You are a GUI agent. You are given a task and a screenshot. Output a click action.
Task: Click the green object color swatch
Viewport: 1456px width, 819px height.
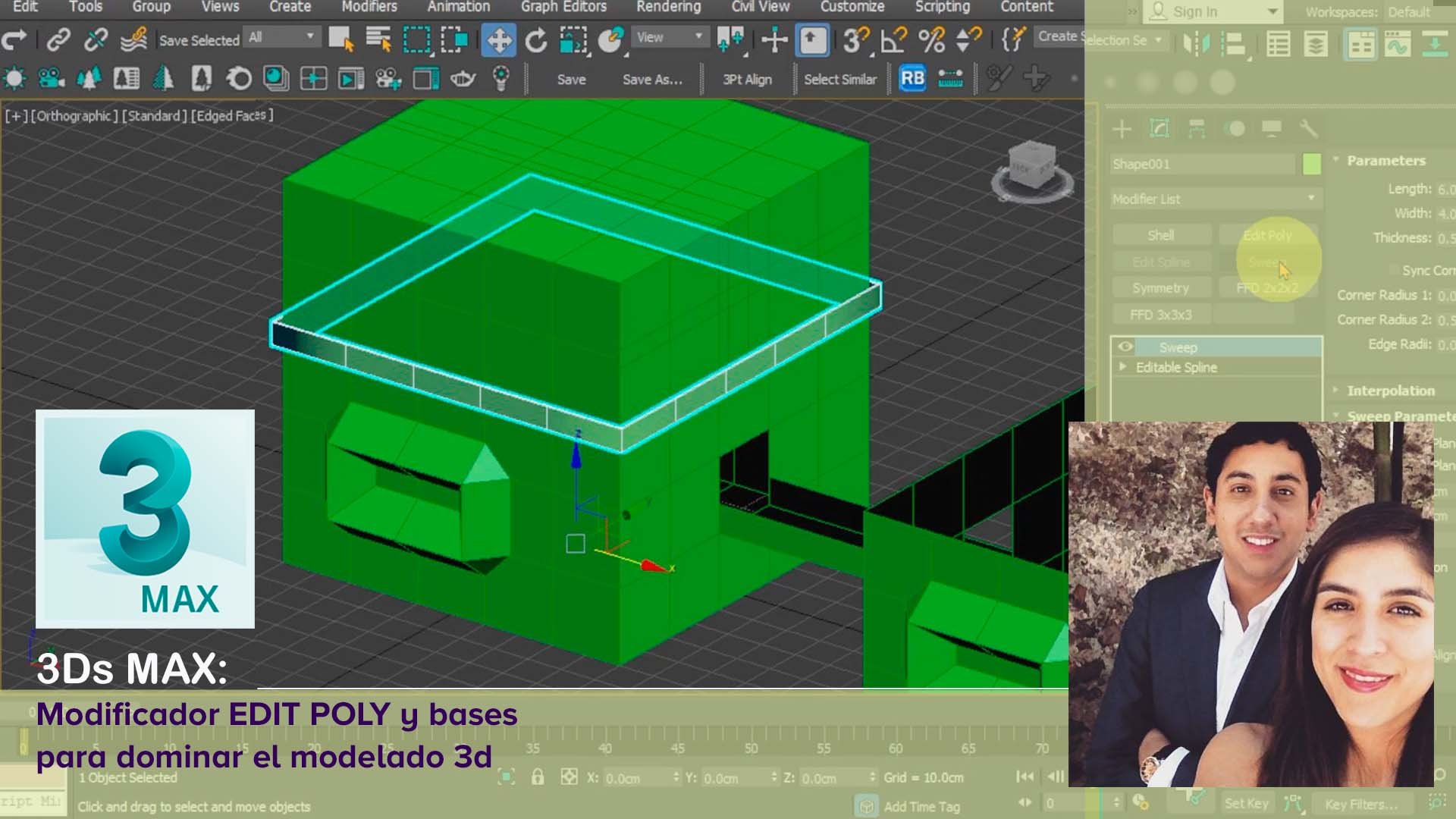click(x=1311, y=164)
